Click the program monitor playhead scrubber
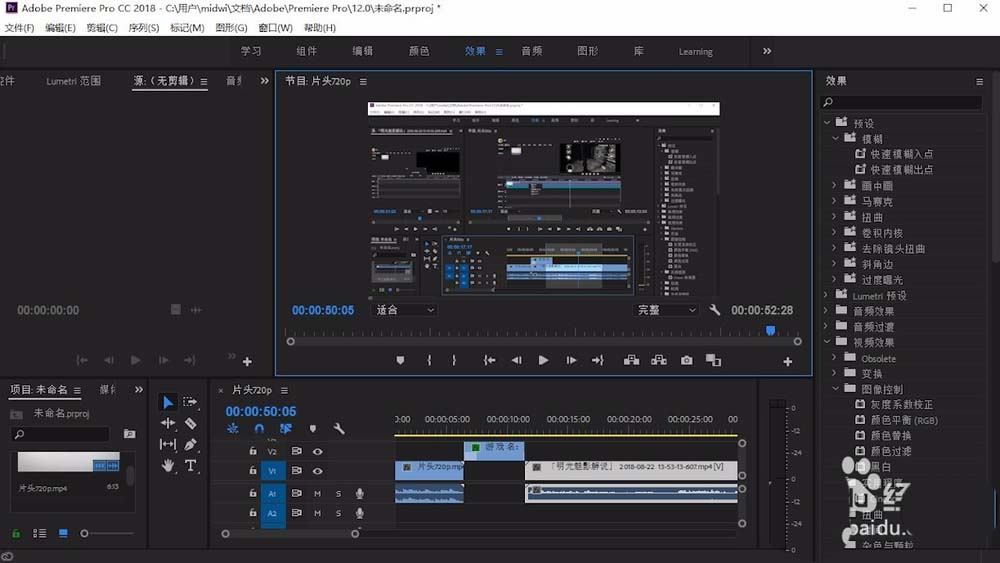 tap(770, 330)
